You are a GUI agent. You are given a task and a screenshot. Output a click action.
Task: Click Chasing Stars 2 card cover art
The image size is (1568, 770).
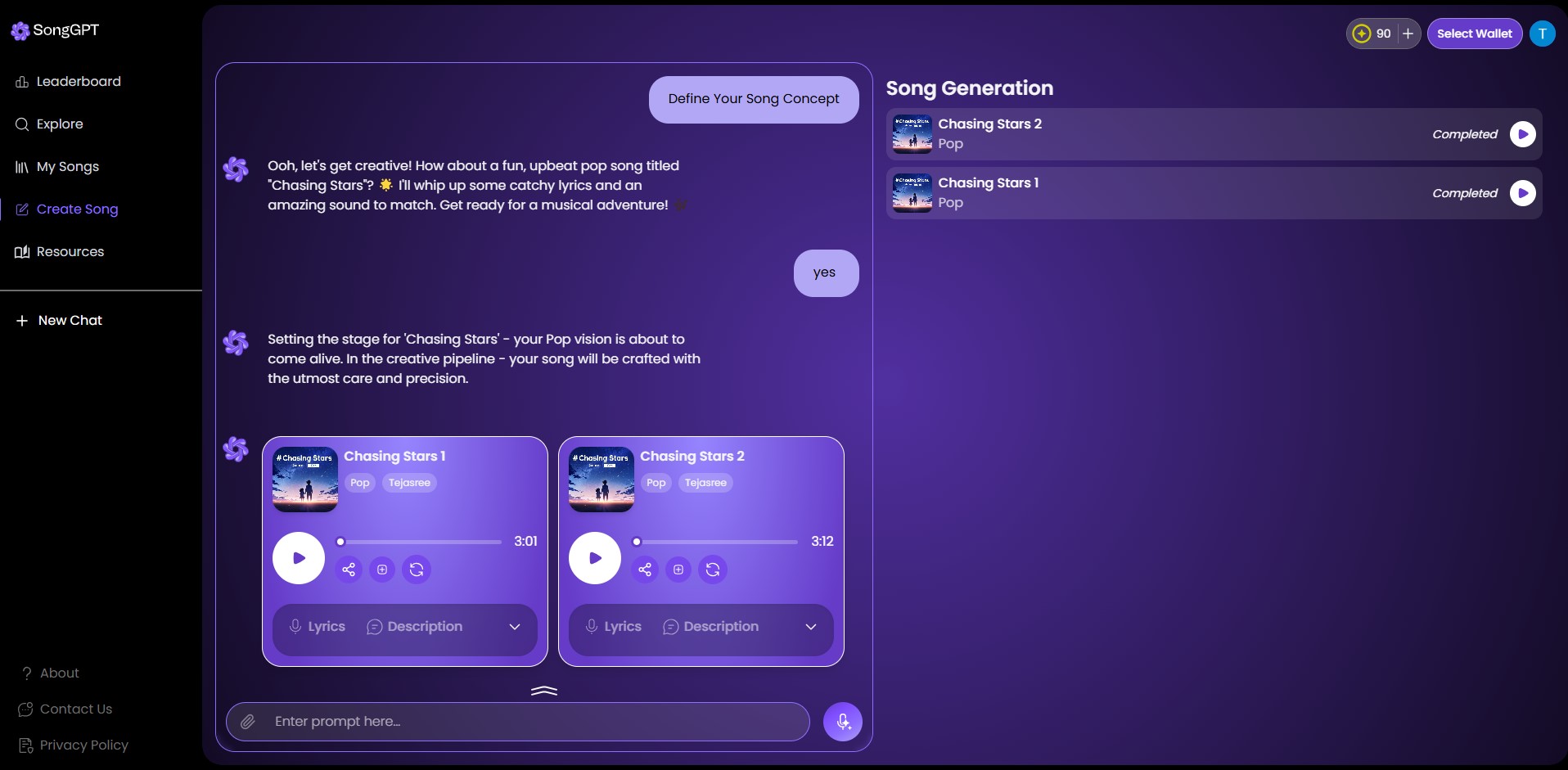(602, 480)
